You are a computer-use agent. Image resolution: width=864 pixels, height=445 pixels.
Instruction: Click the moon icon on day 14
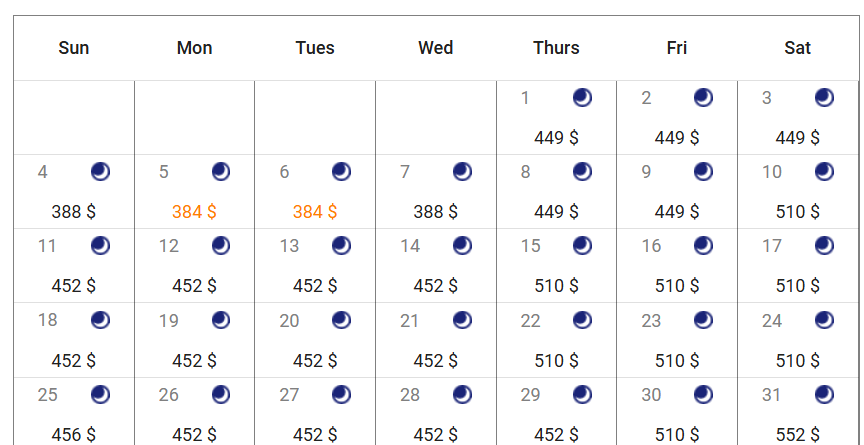coord(462,246)
